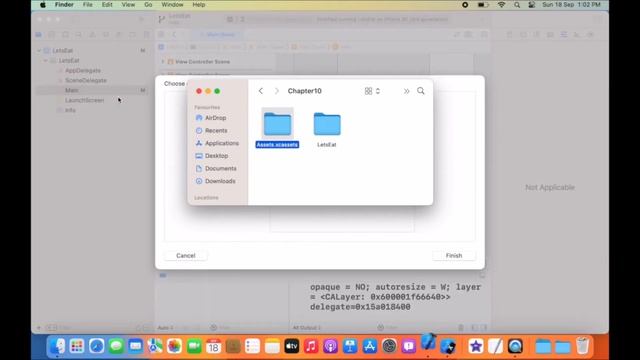The width and height of the screenshot is (640, 360).
Task: Open the Xcode project navigator tab icon
Action: (38, 35)
